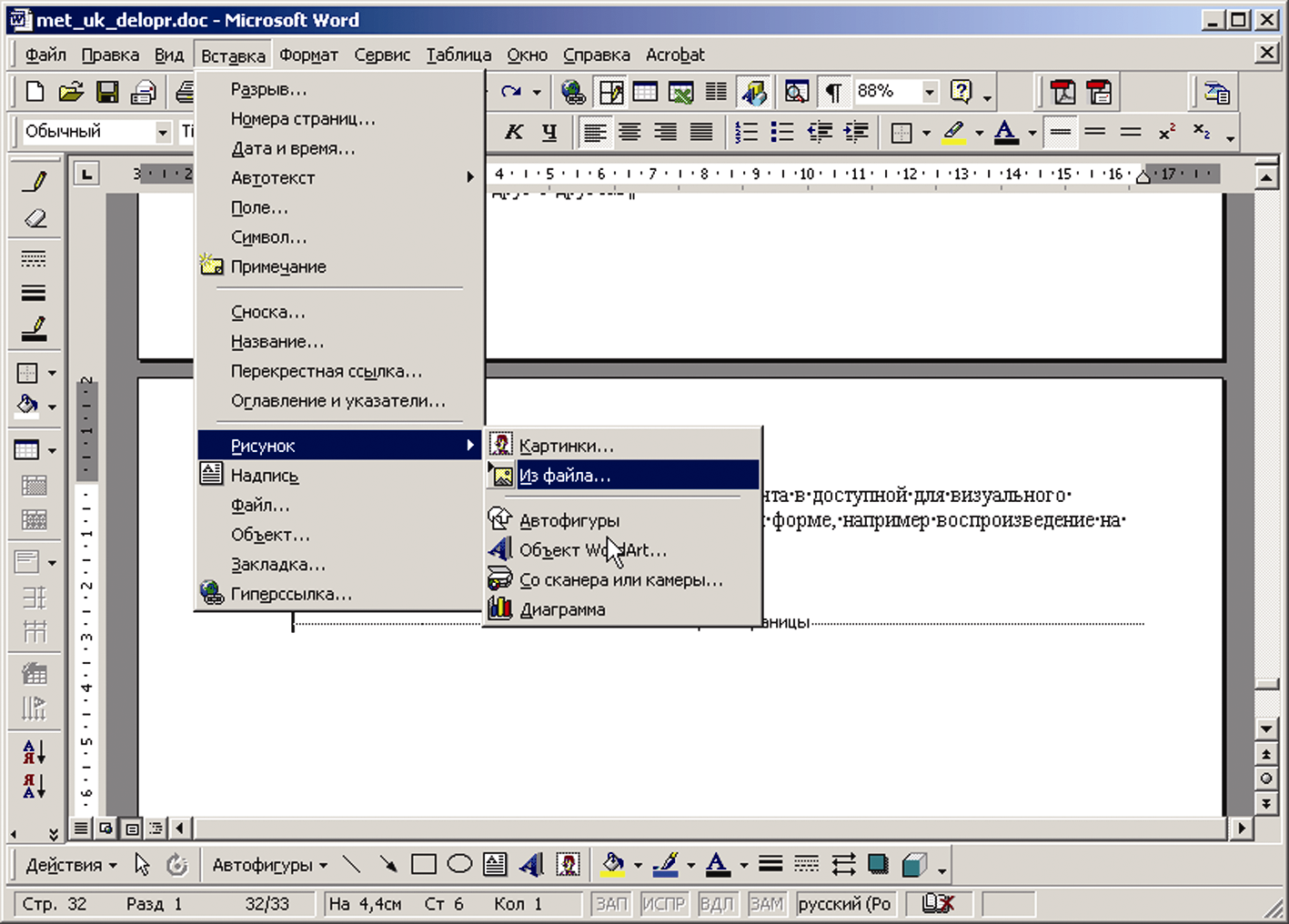The height and width of the screenshot is (924, 1289).
Task: Save the document with the floppy icon
Action: (107, 92)
